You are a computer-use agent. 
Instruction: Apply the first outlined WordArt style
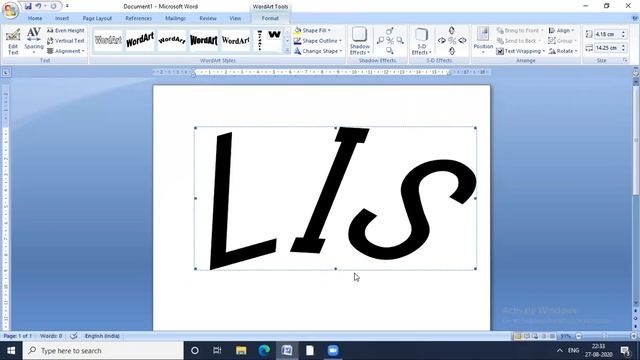point(108,40)
